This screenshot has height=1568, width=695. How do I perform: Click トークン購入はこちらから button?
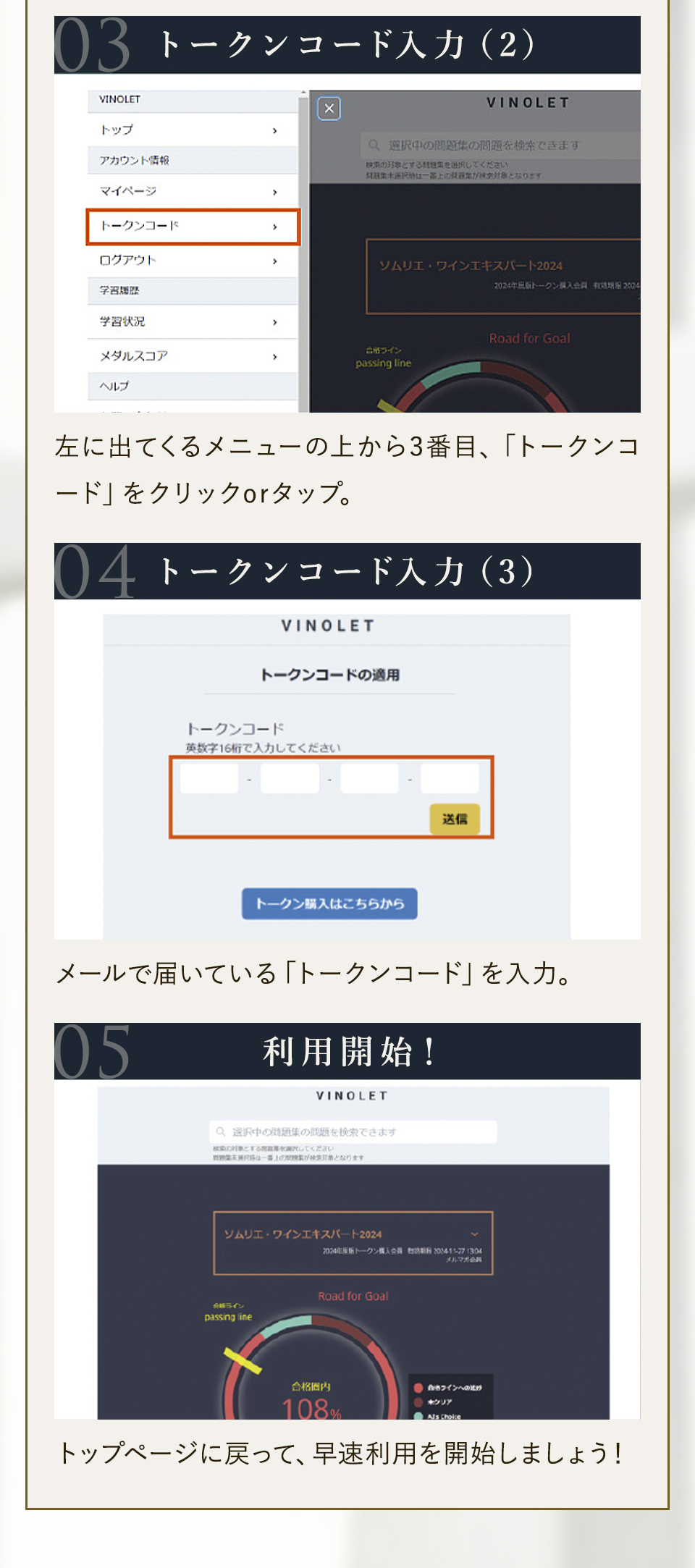click(329, 903)
